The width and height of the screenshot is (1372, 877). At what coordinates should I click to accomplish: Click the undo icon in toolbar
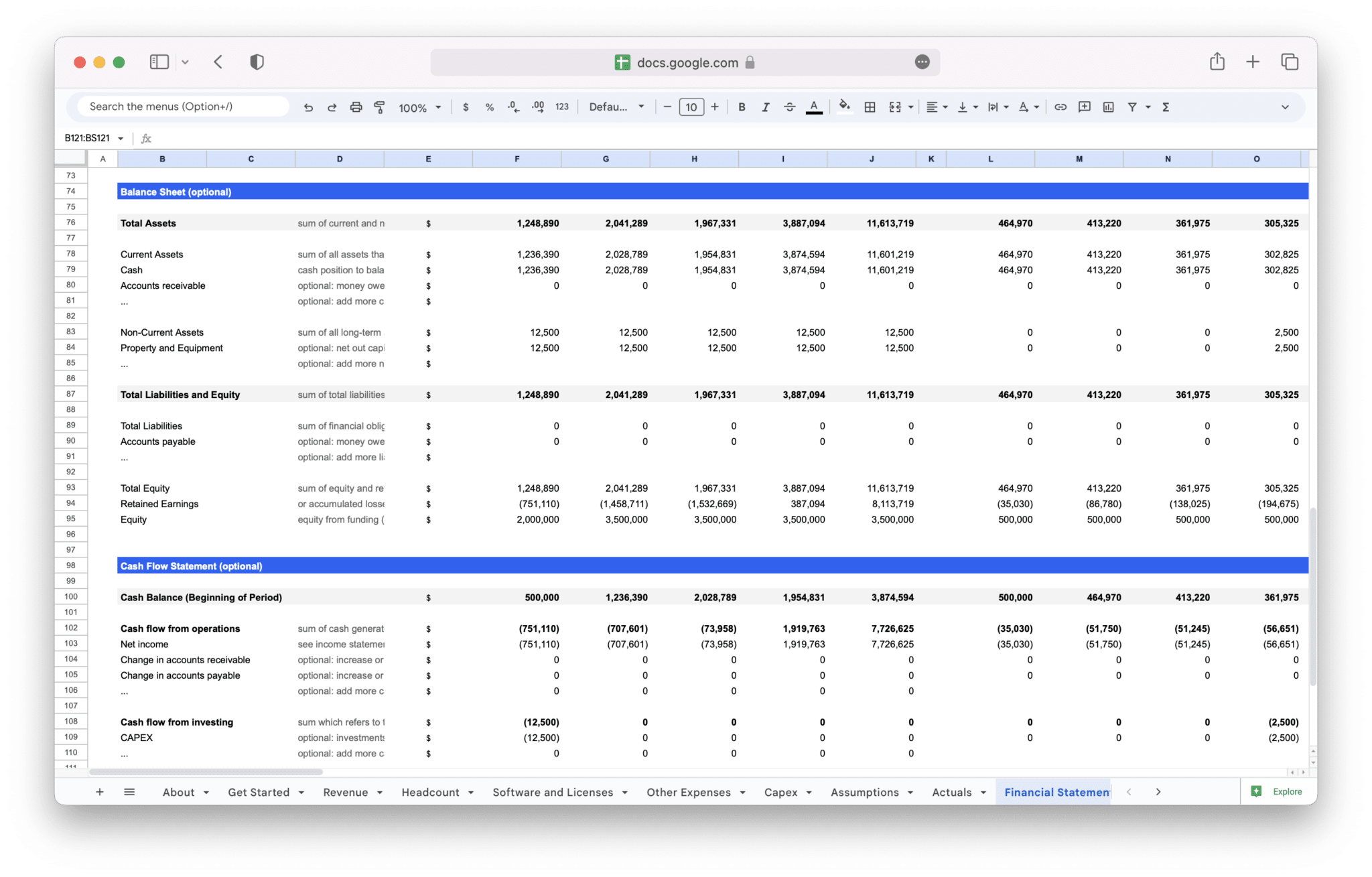[x=308, y=107]
